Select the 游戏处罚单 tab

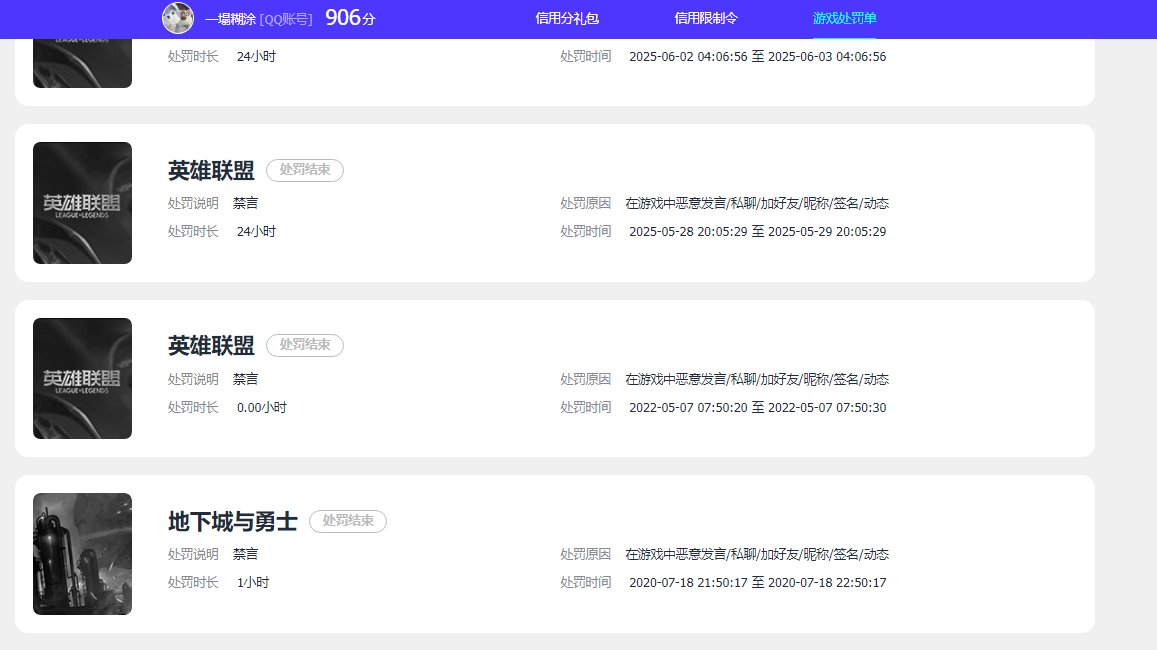pyautogui.click(x=844, y=18)
